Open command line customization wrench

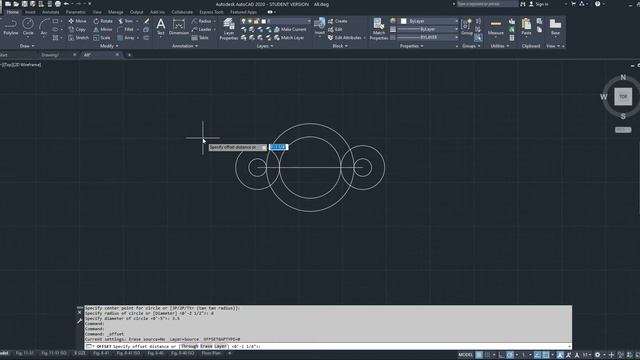tap(80, 321)
